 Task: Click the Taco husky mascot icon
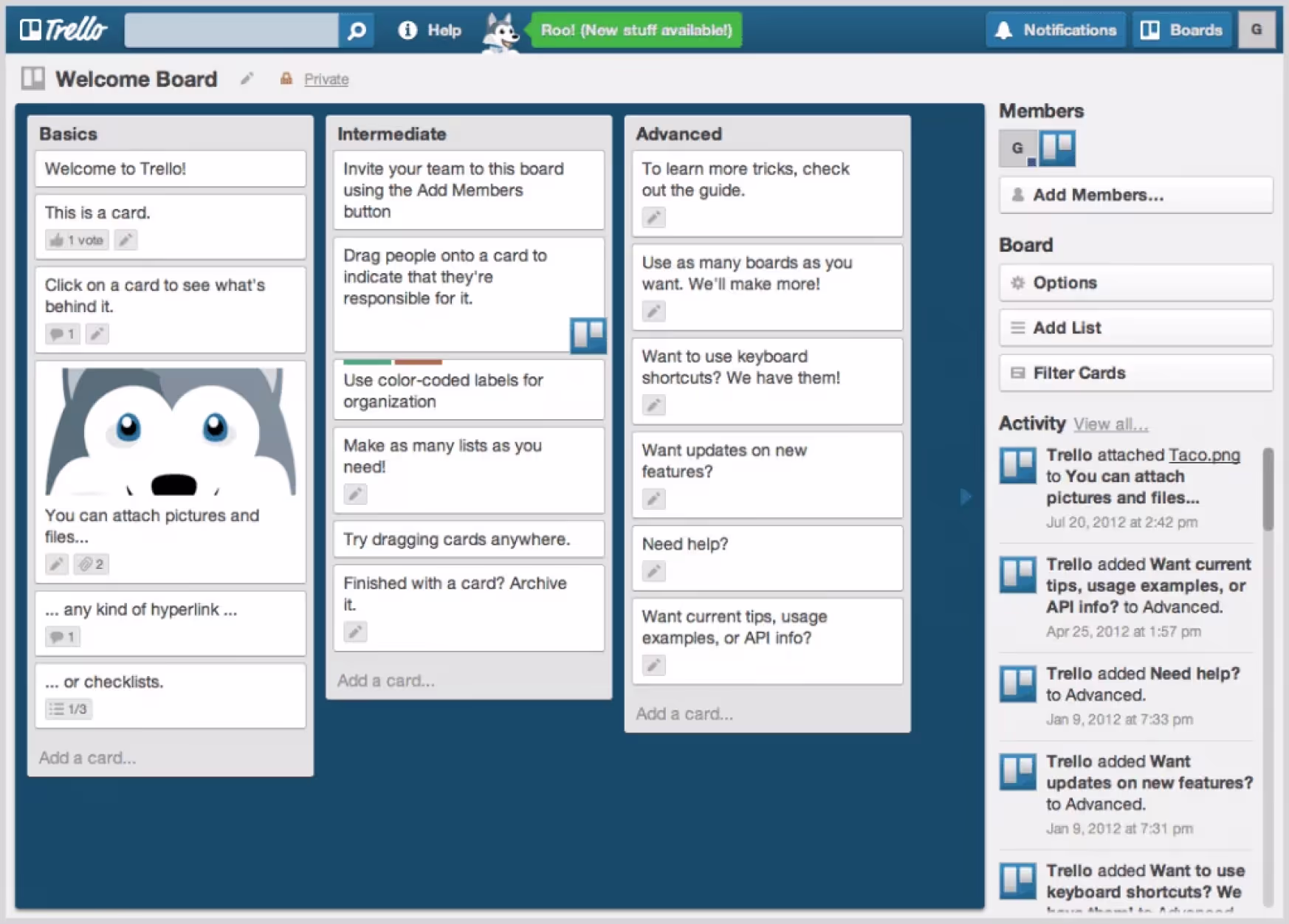tap(501, 30)
